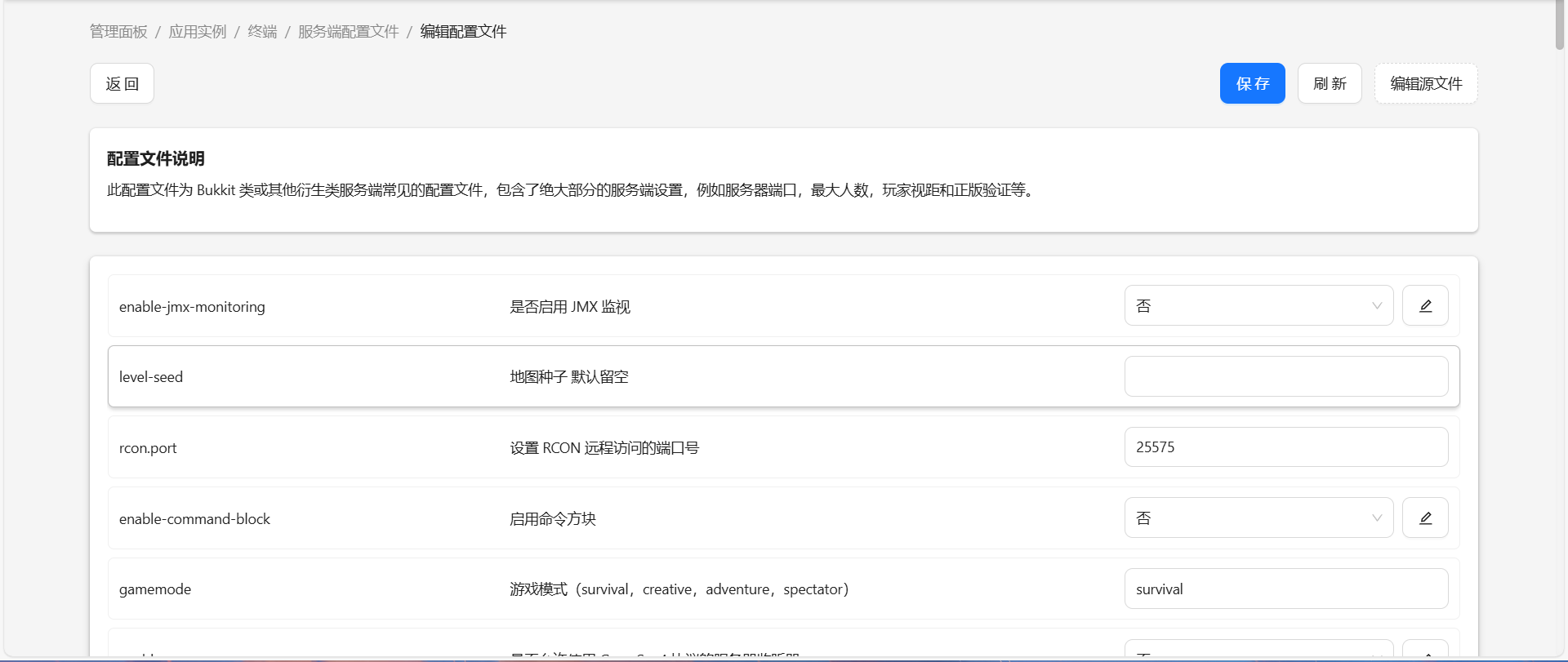
Task: Open the enable-jmx-monitoring dropdown showing 否
Action: pos(1258,305)
